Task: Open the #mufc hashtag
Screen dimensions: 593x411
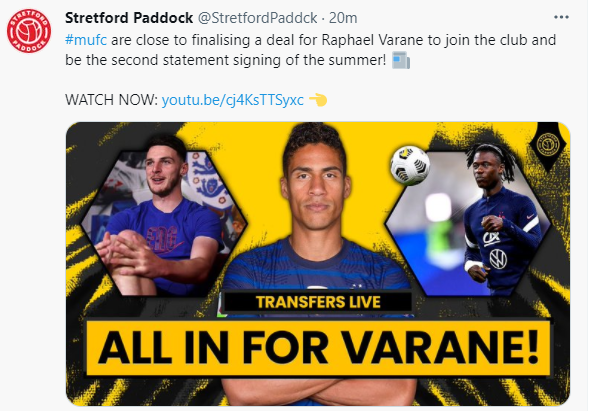Action: tap(86, 40)
